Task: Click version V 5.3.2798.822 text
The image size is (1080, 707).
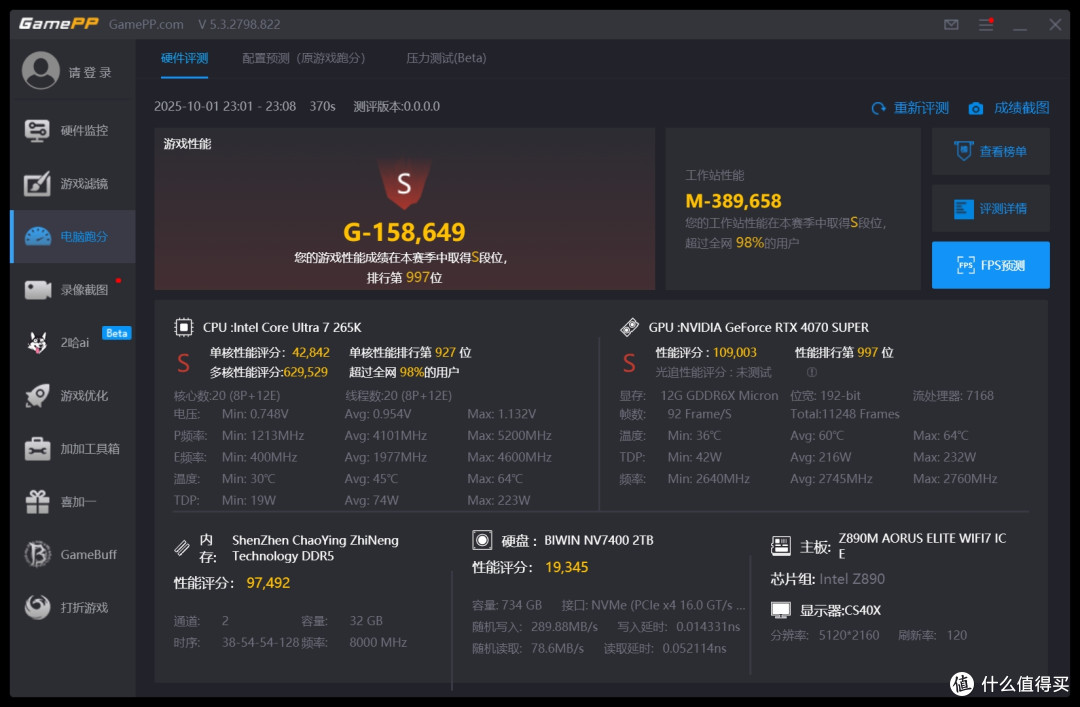Action: pos(239,25)
